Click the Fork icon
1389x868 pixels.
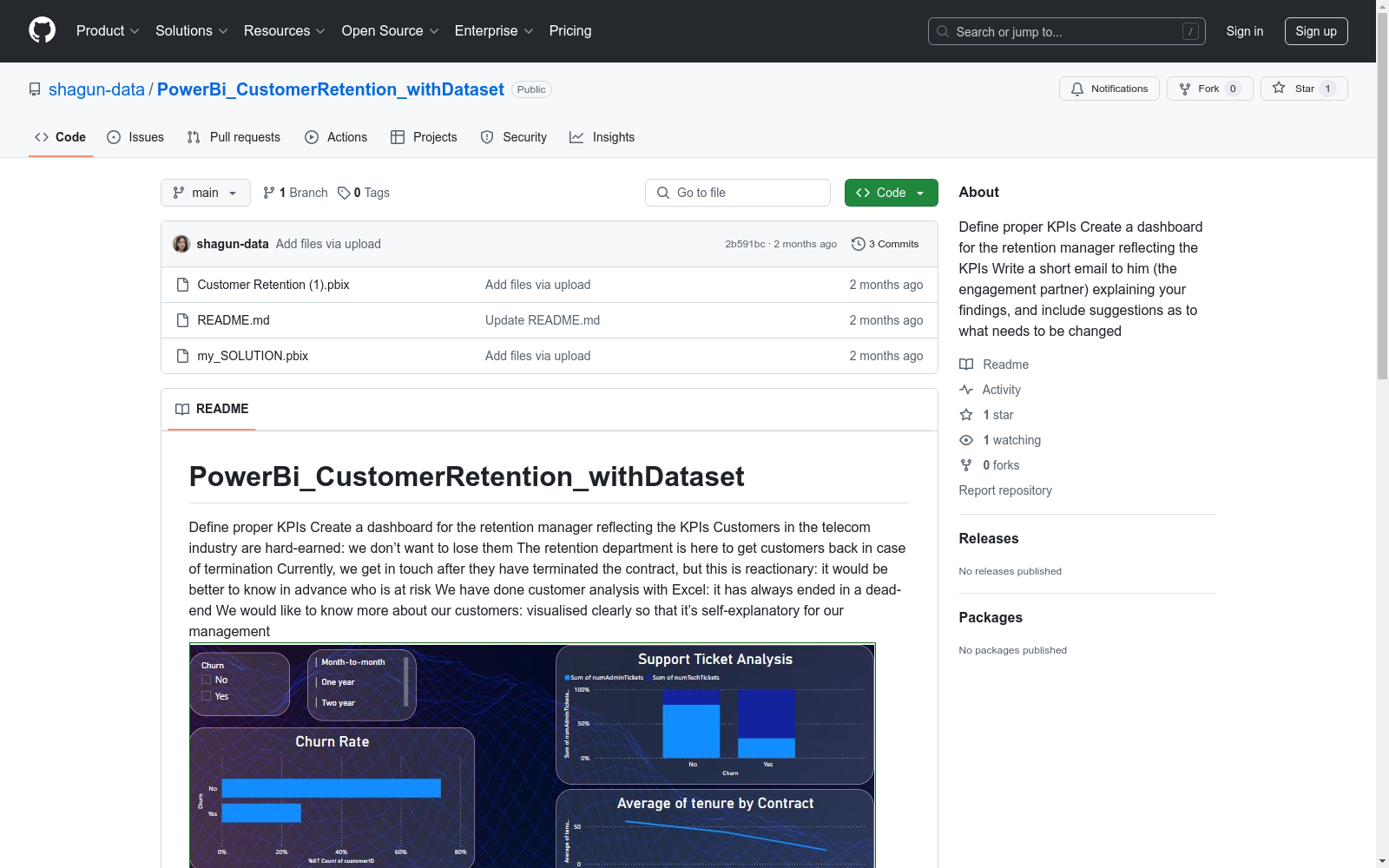(1185, 89)
